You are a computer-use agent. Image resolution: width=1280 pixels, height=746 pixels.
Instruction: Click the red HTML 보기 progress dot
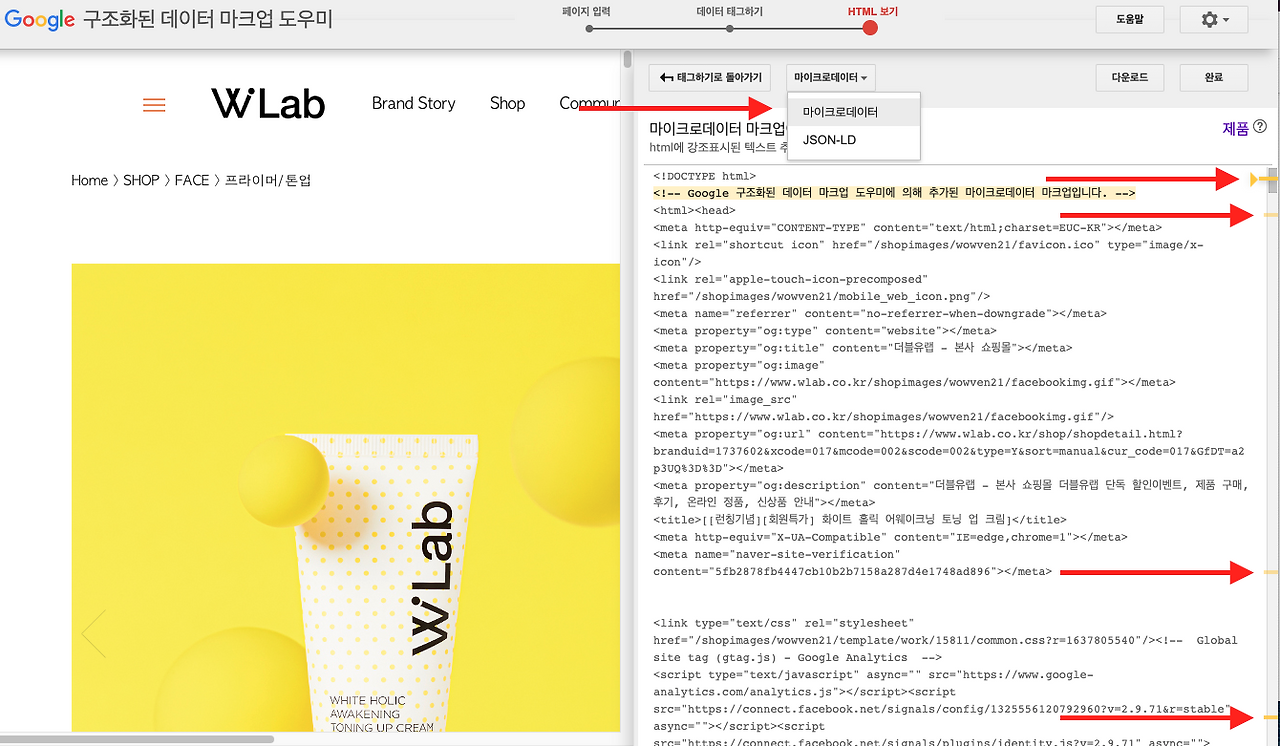(869, 29)
